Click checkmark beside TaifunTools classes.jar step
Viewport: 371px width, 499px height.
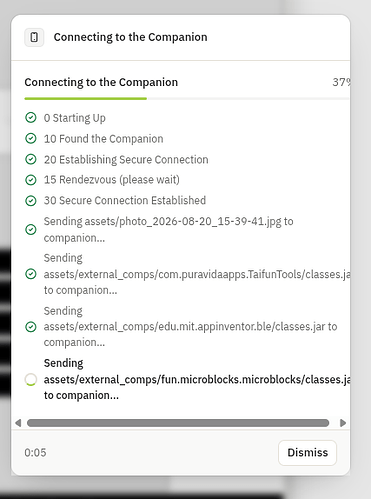[31, 274]
